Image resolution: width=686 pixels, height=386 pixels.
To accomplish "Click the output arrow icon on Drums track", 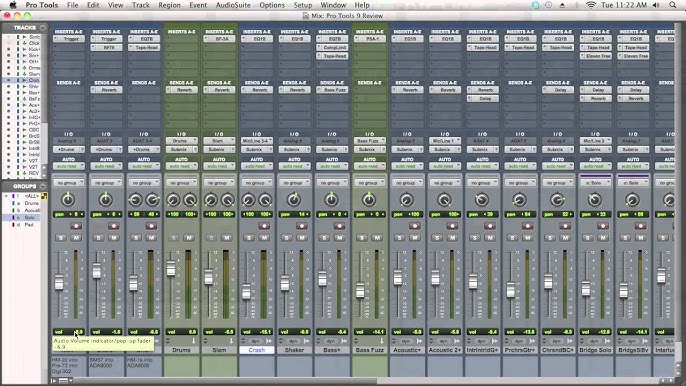I will click(x=193, y=341).
